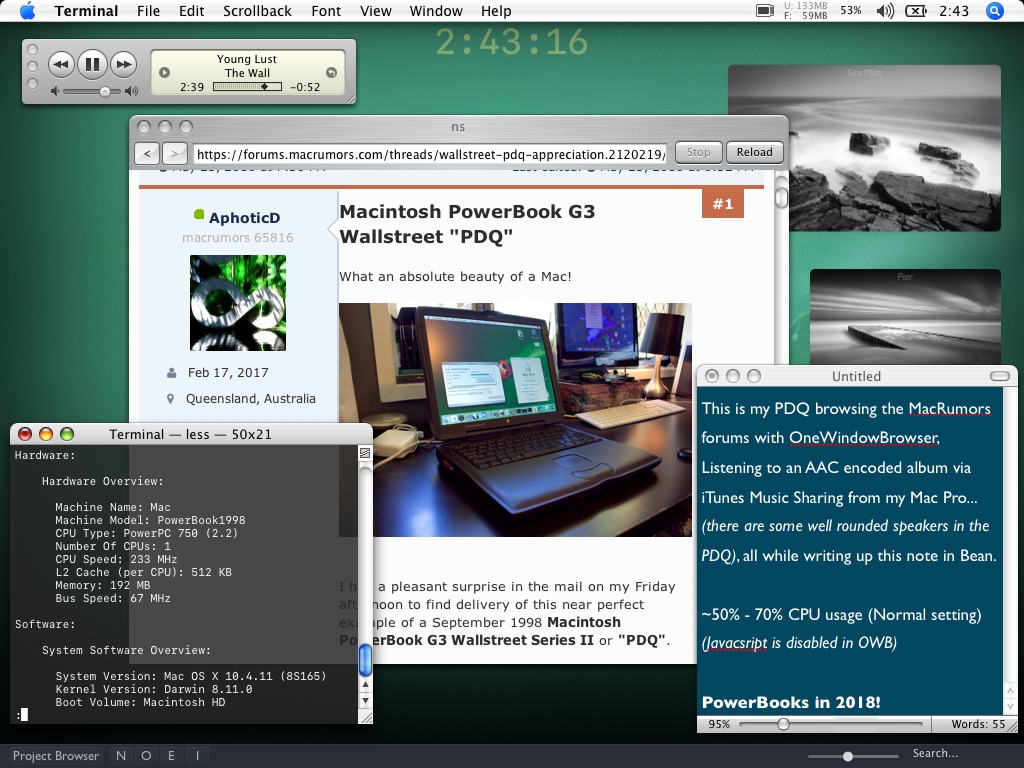Click the low volume speaker icon in iTunes
The height and width of the screenshot is (768, 1024).
point(55,91)
